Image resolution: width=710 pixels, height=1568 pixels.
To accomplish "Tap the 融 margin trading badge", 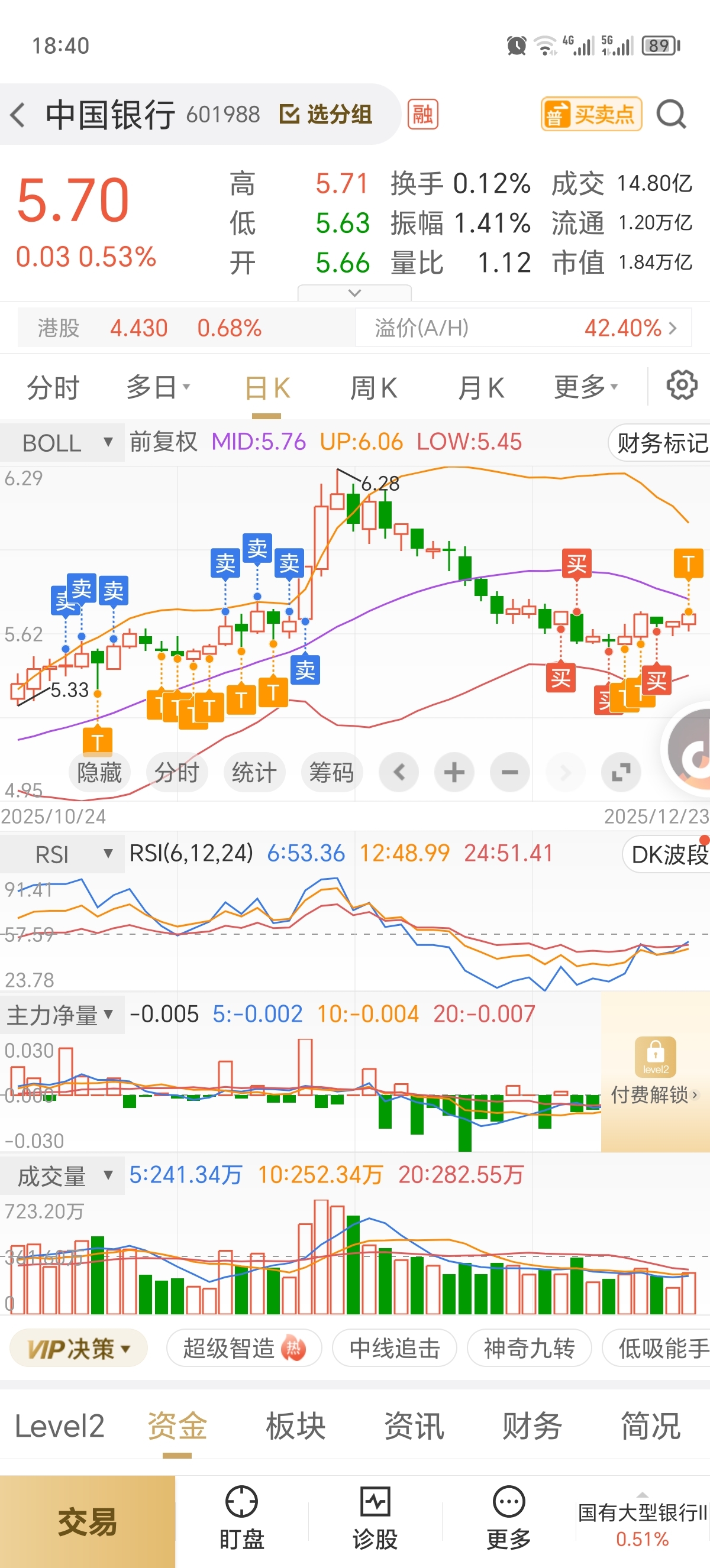I will click(x=422, y=115).
